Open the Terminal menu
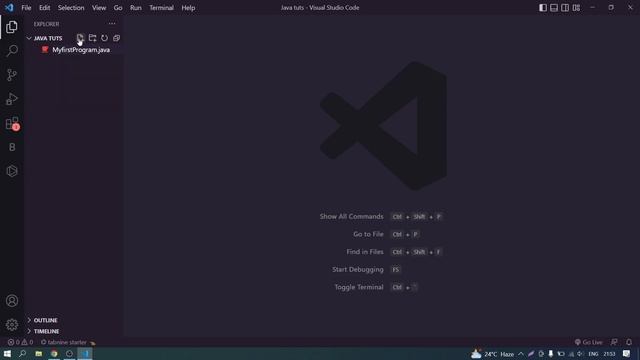The width and height of the screenshot is (640, 360). pyautogui.click(x=161, y=8)
